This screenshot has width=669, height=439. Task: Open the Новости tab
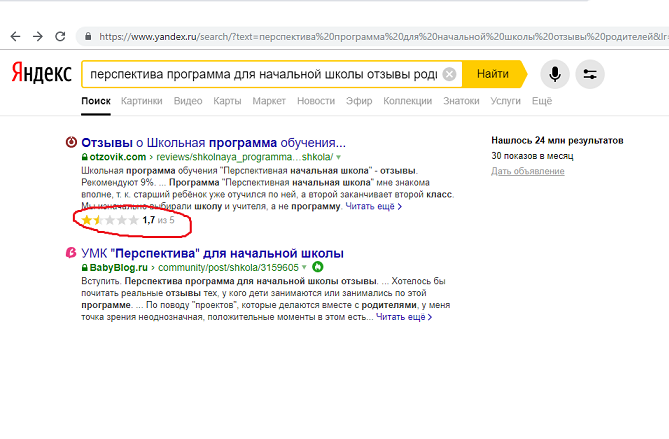point(316,101)
